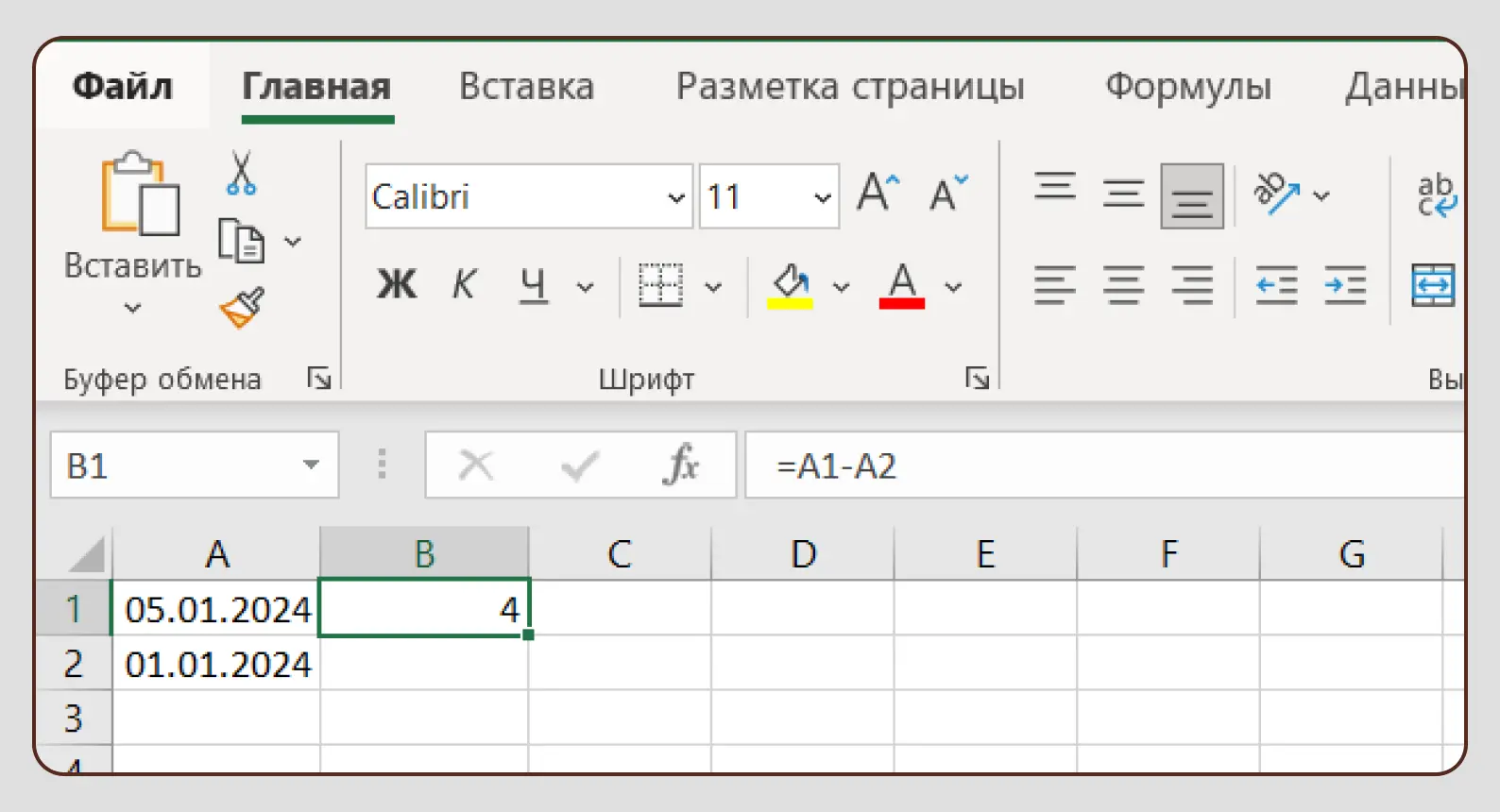Expand the Underline style arrow
Image resolution: width=1500 pixels, height=812 pixels.
click(x=586, y=286)
